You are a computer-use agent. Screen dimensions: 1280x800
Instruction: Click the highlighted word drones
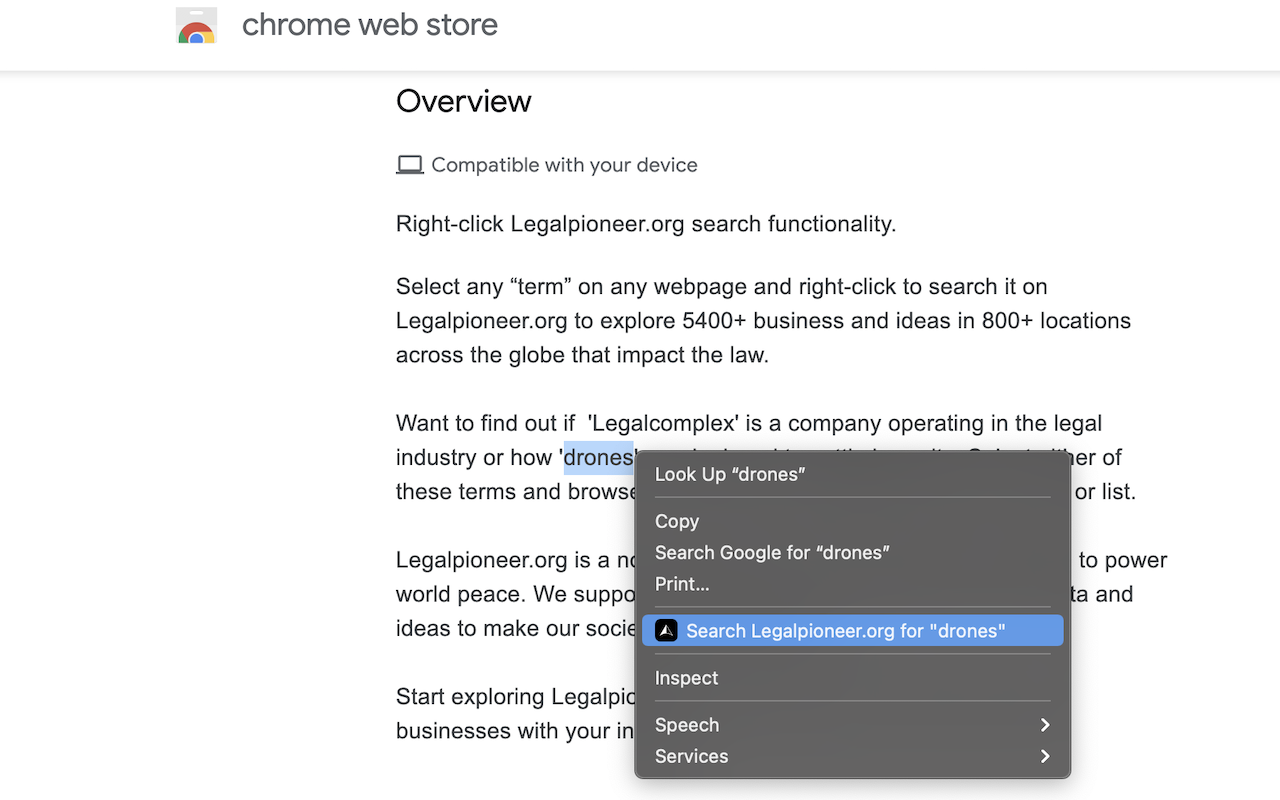tap(599, 457)
